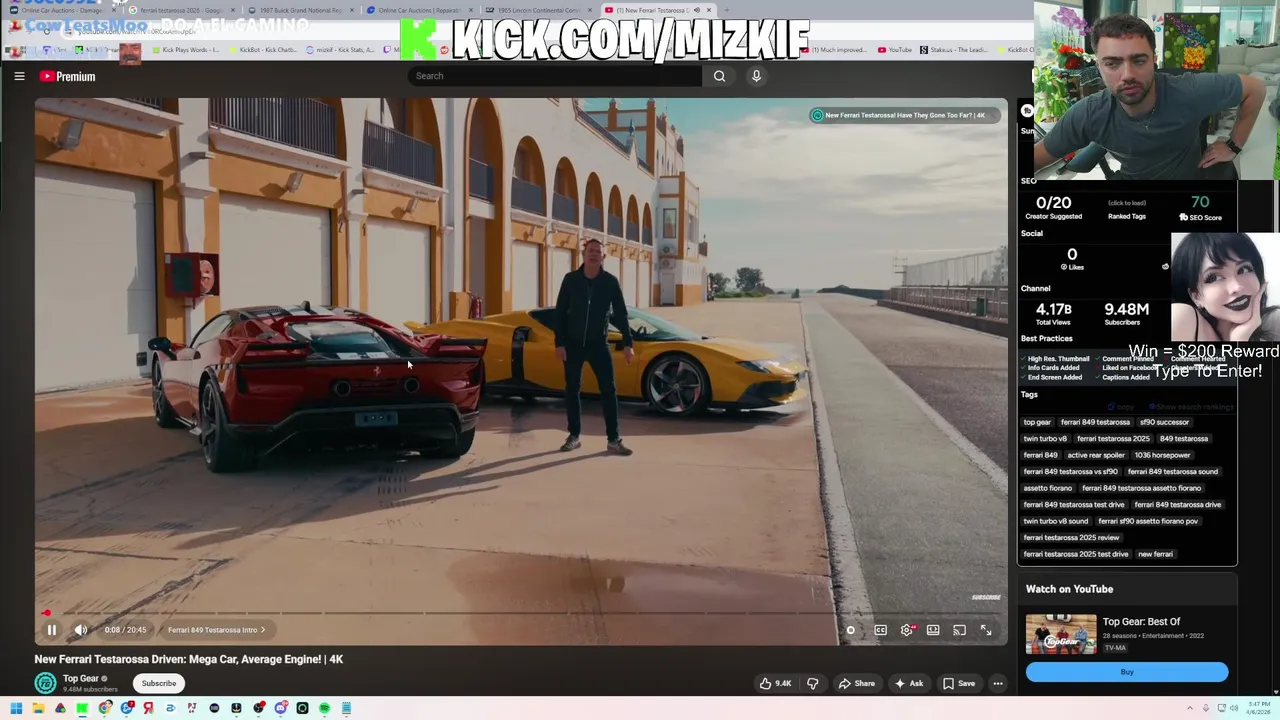
Task: Switch to the 1965 Lincoln Continental browser tab
Action: pos(541,10)
